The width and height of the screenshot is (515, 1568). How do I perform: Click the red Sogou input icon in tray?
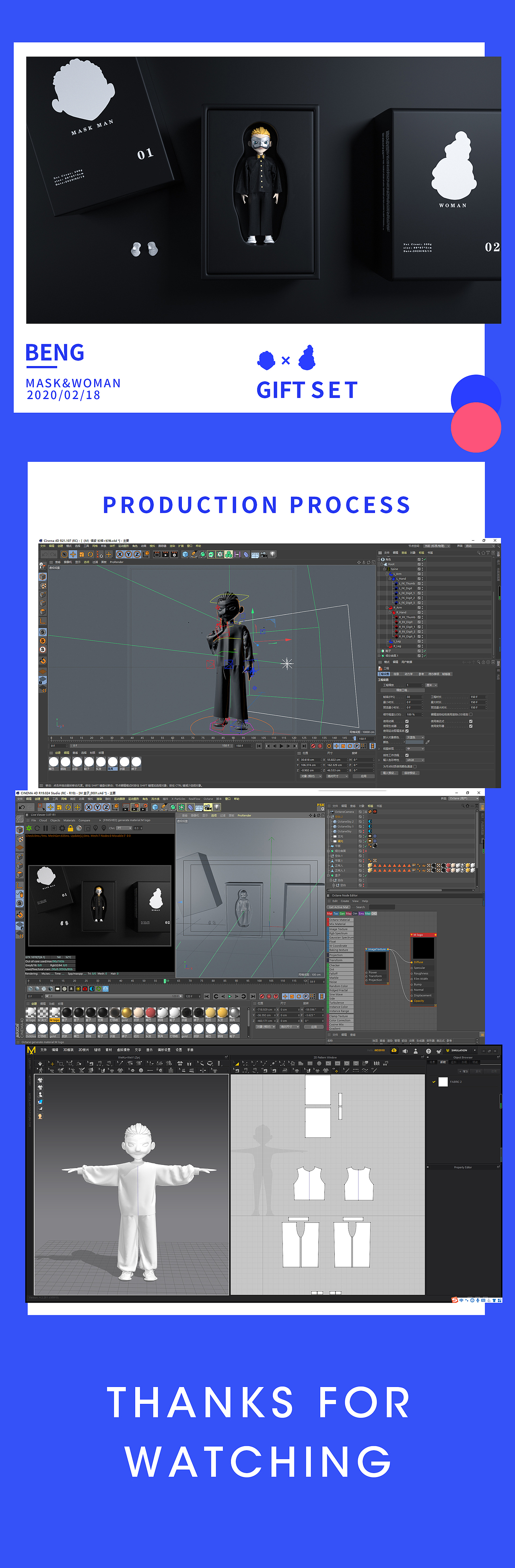coord(454,1300)
